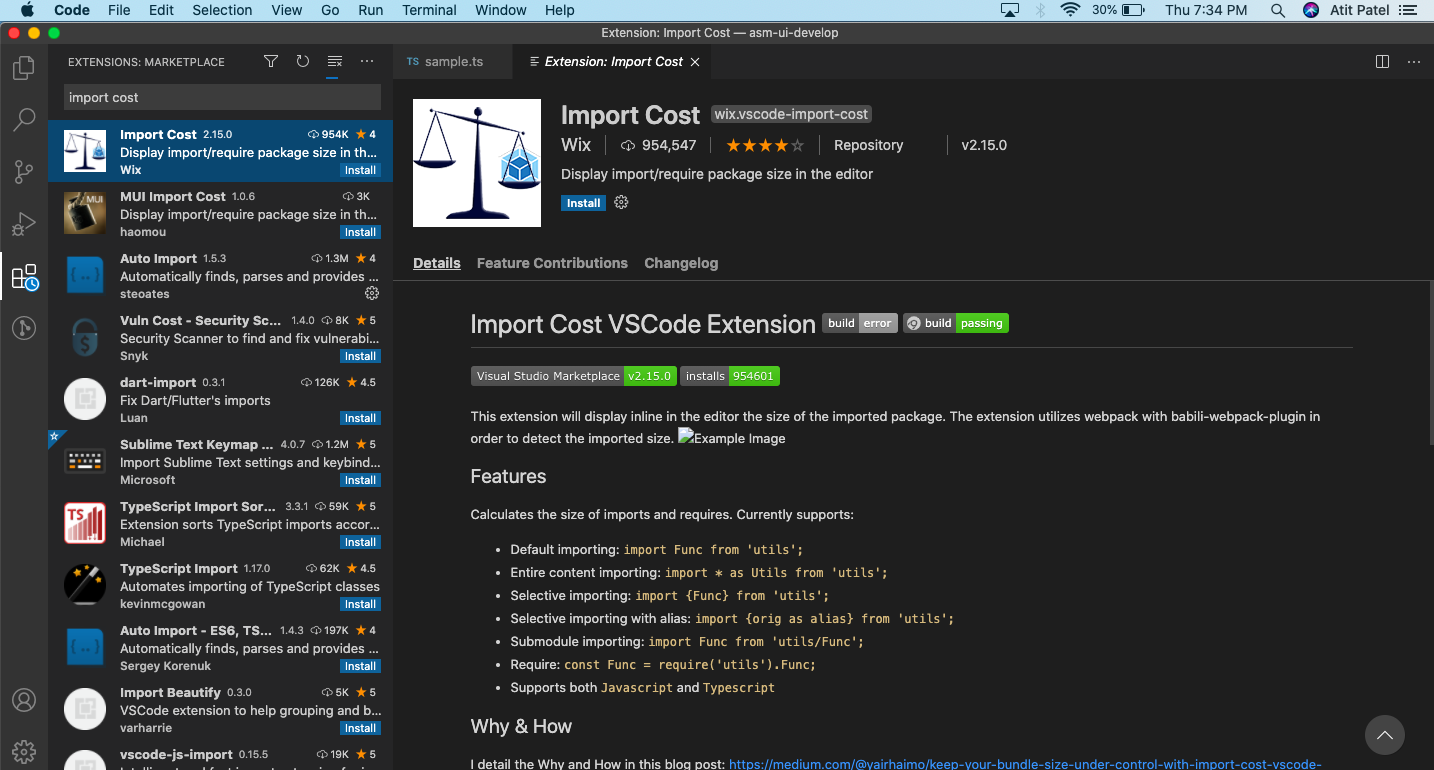Click the gear next to Import Cost Install
This screenshot has height=770, width=1434.
click(x=621, y=202)
